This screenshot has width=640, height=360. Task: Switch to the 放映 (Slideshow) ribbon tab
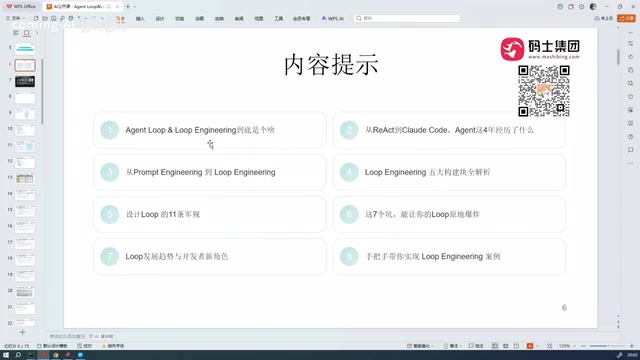pos(219,19)
